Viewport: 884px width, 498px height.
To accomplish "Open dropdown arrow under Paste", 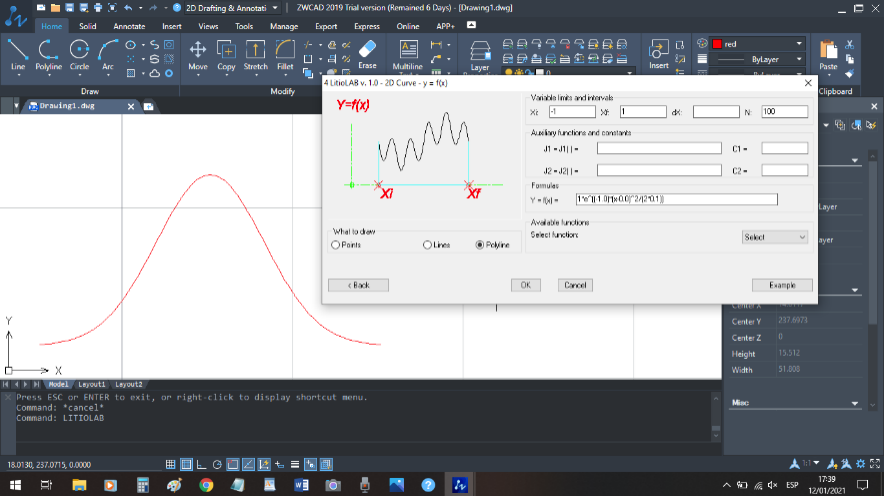I will pyautogui.click(x=828, y=74).
